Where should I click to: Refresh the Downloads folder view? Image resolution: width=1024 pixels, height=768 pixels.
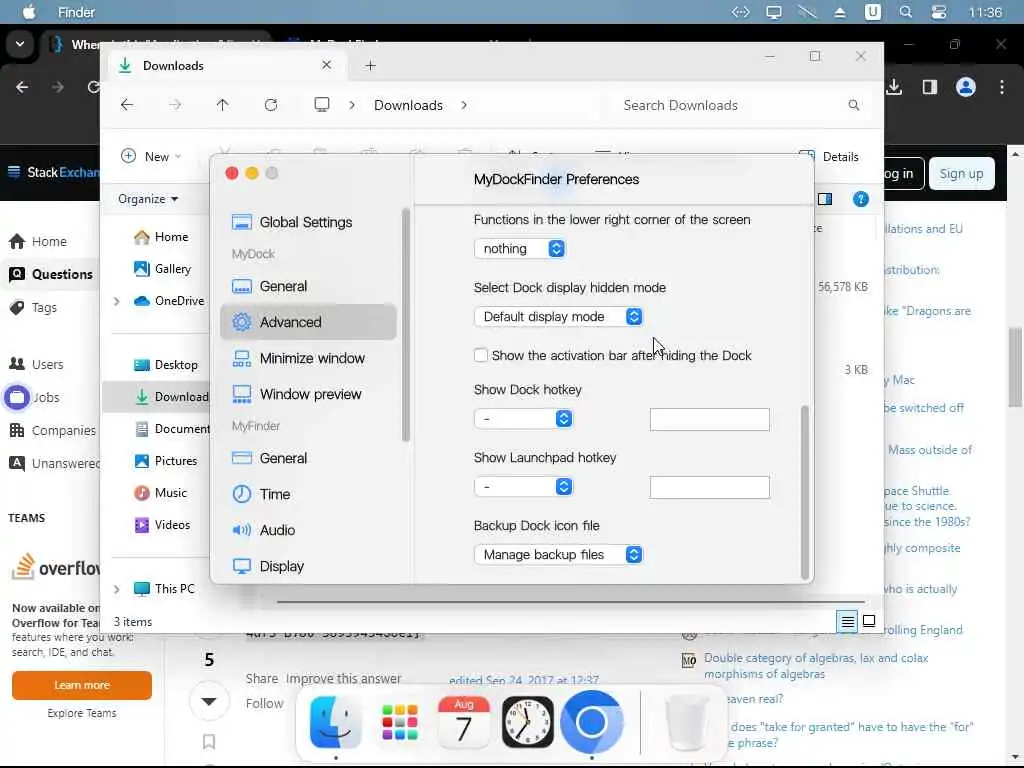coord(270,104)
